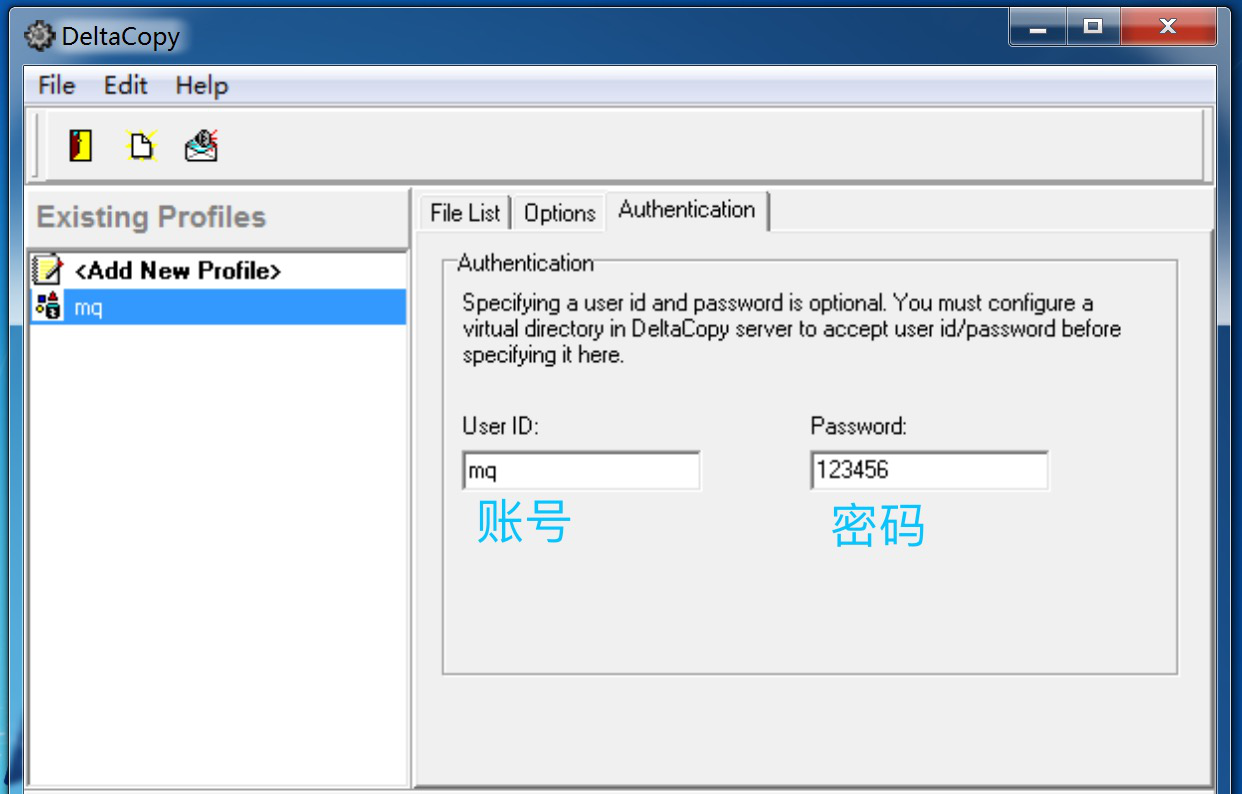The width and height of the screenshot is (1242, 794).
Task: Open the Help menu
Action: 202,86
